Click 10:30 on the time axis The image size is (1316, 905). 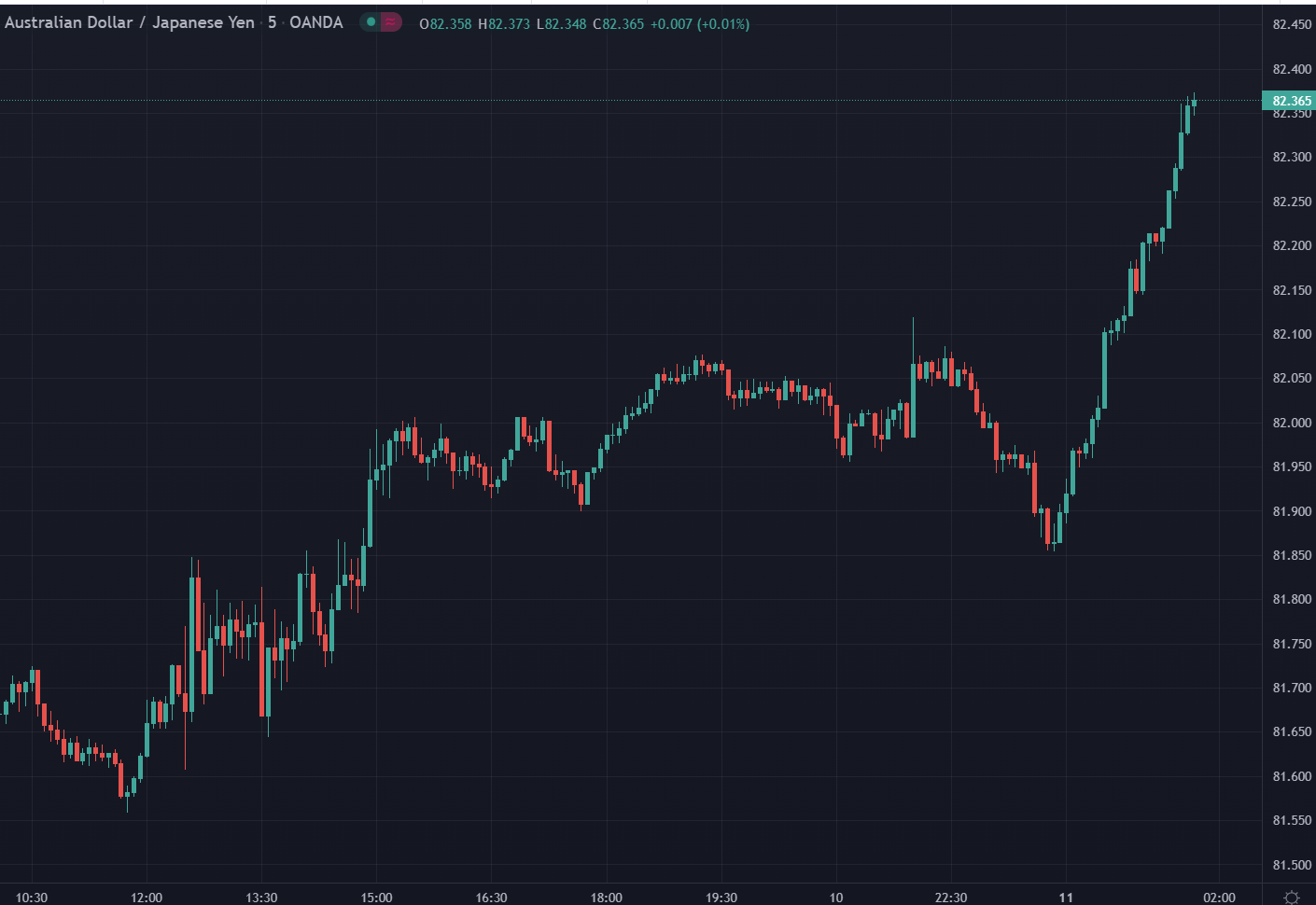(x=32, y=898)
